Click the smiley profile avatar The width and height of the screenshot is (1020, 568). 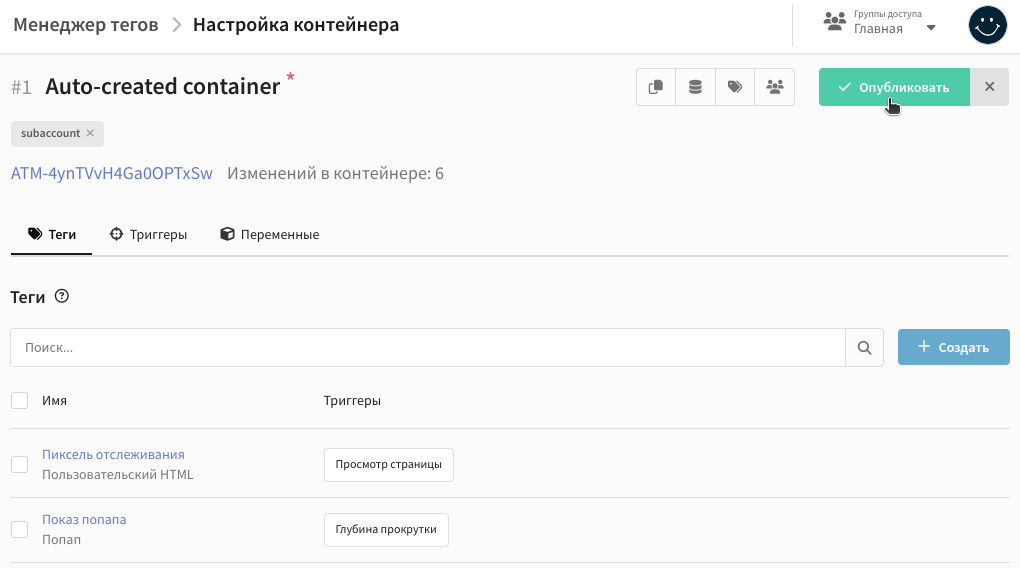pos(987,25)
